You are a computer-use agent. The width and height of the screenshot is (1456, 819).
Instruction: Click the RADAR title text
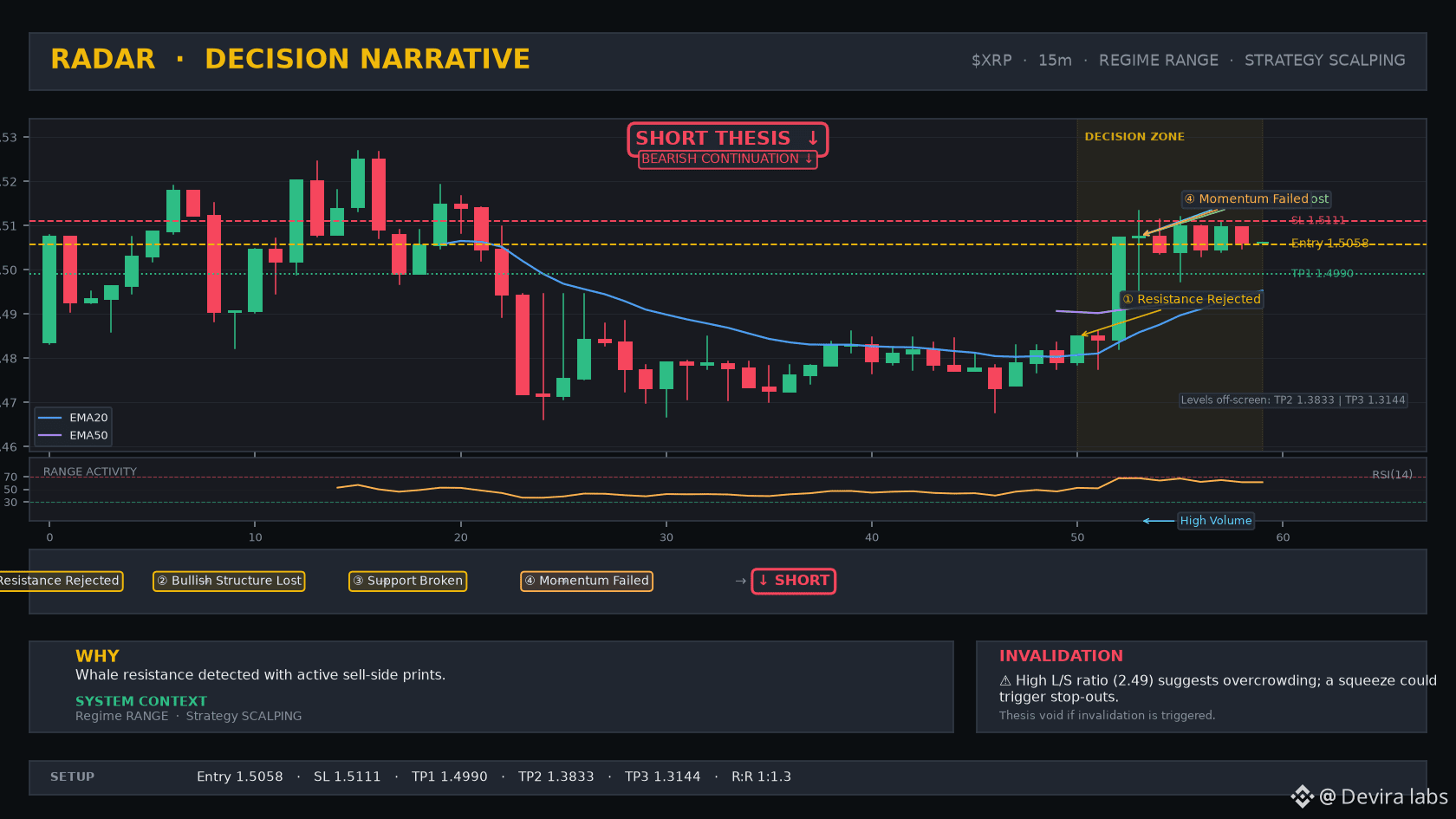tap(102, 59)
